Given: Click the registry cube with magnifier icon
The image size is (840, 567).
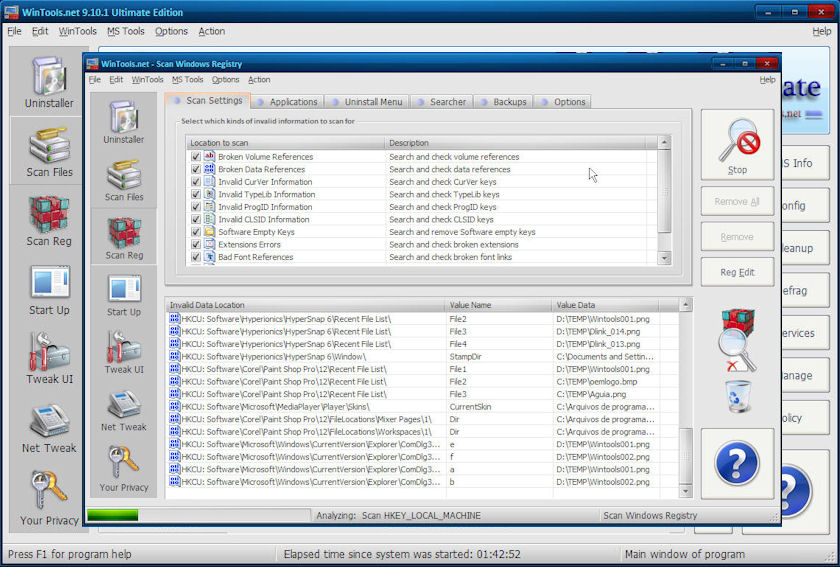Looking at the screenshot, I should 738,340.
